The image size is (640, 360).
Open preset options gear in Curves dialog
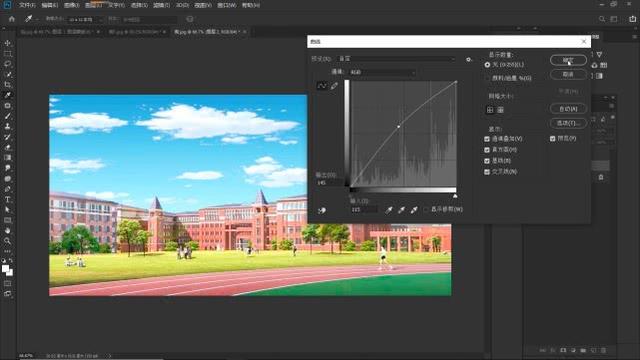pyautogui.click(x=469, y=59)
